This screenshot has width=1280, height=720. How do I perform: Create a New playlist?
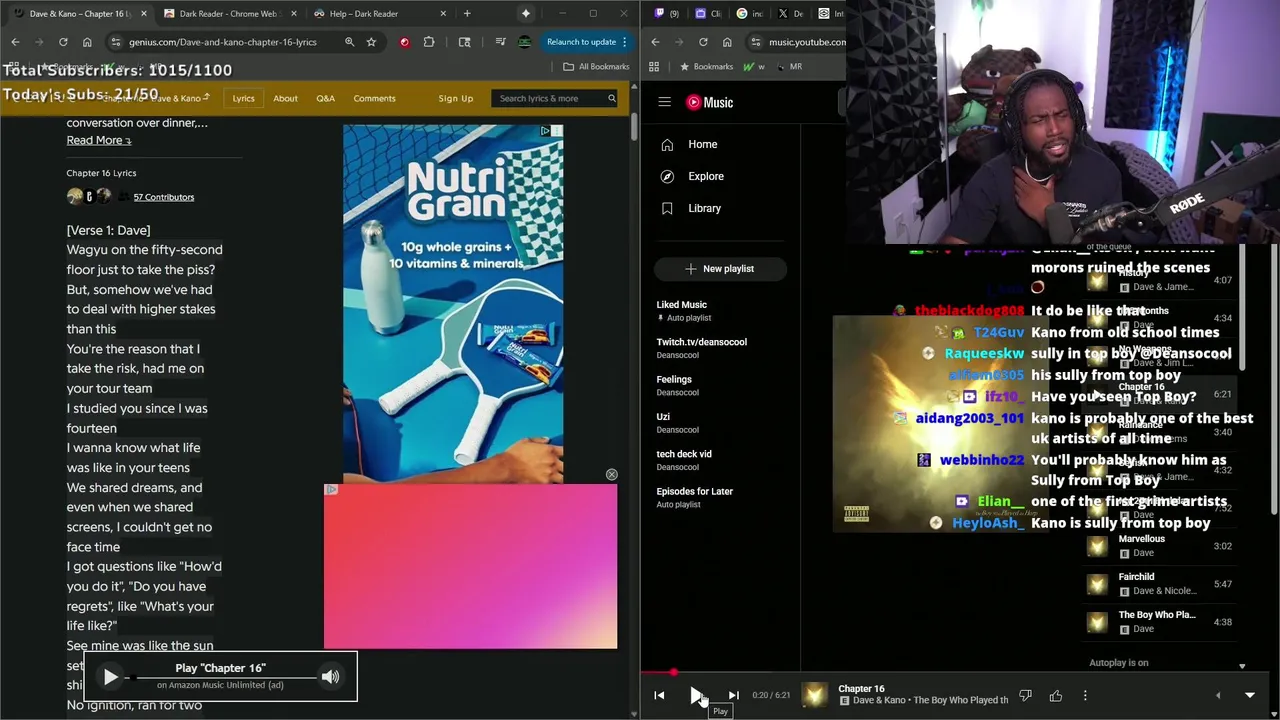pos(720,268)
